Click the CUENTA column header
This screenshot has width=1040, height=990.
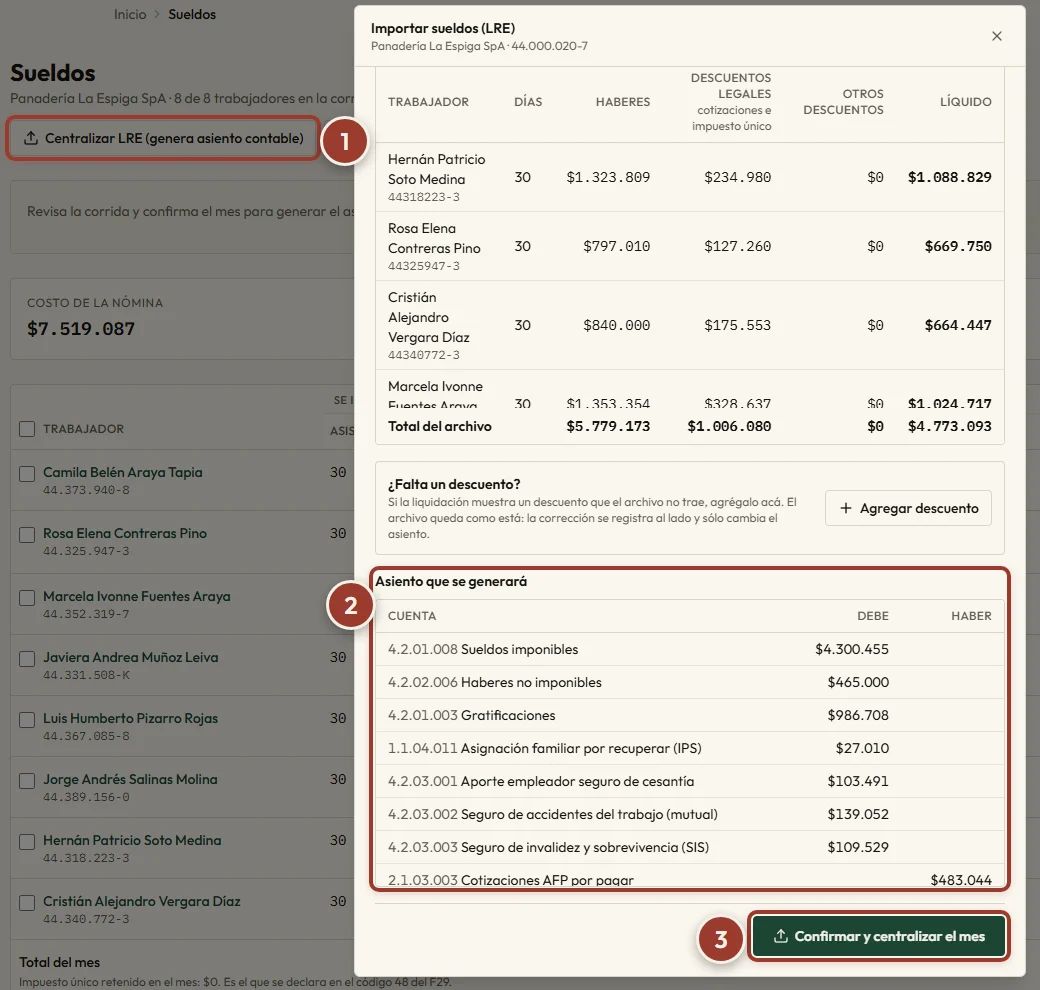pyautogui.click(x=412, y=616)
